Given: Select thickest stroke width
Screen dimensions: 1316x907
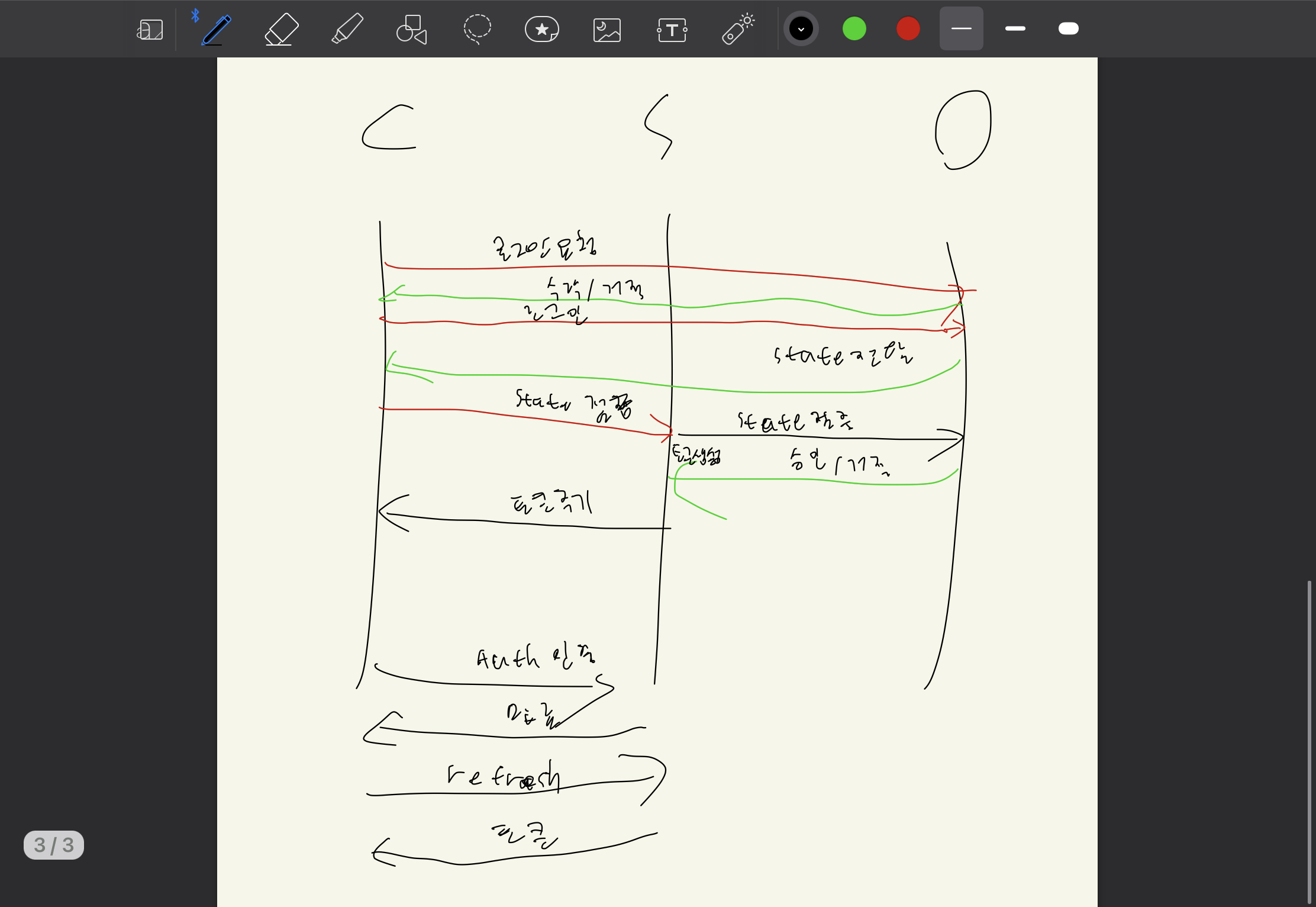Looking at the screenshot, I should 1068,28.
